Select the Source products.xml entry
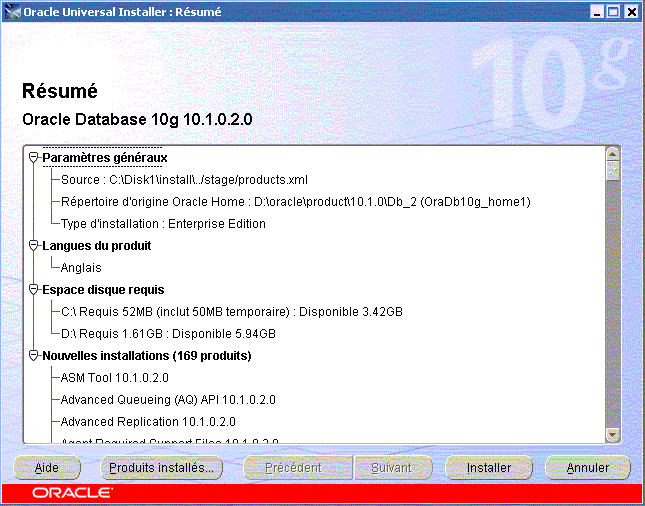 click(183, 180)
